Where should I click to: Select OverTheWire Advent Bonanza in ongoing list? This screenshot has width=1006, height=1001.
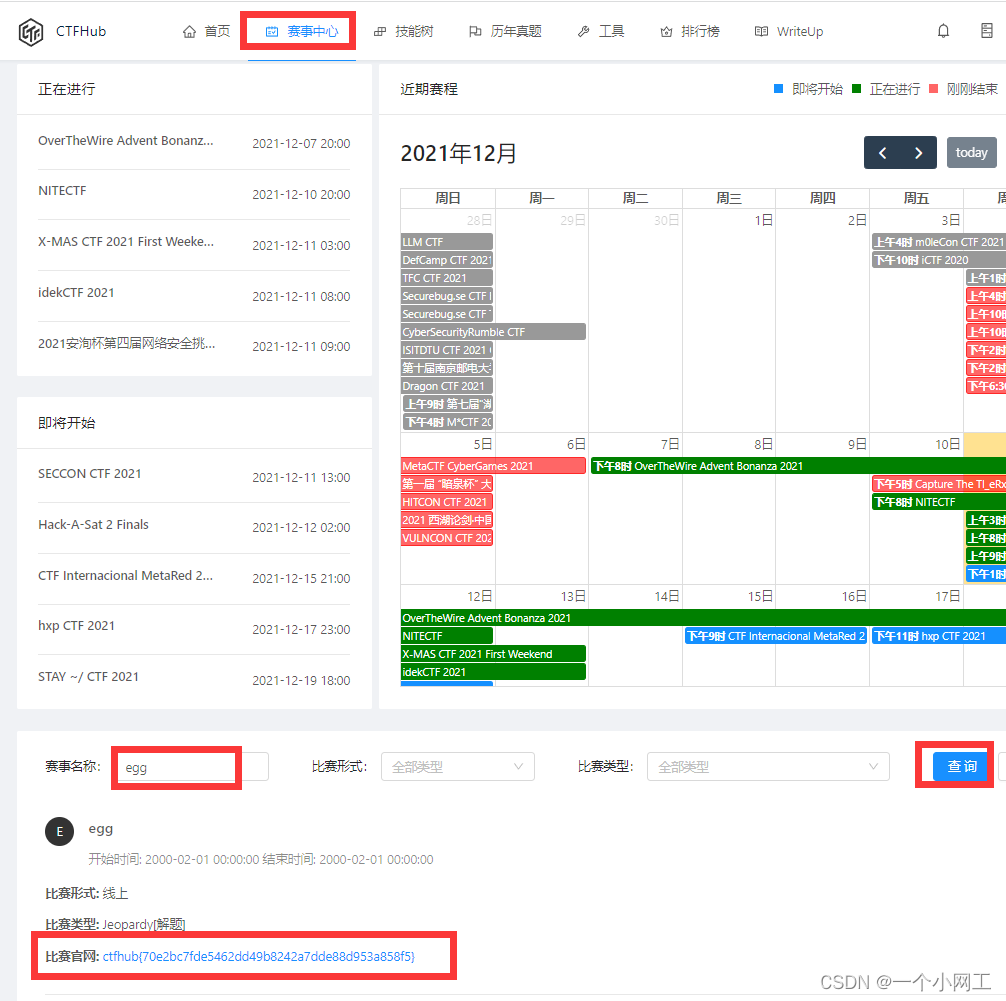pos(194,142)
